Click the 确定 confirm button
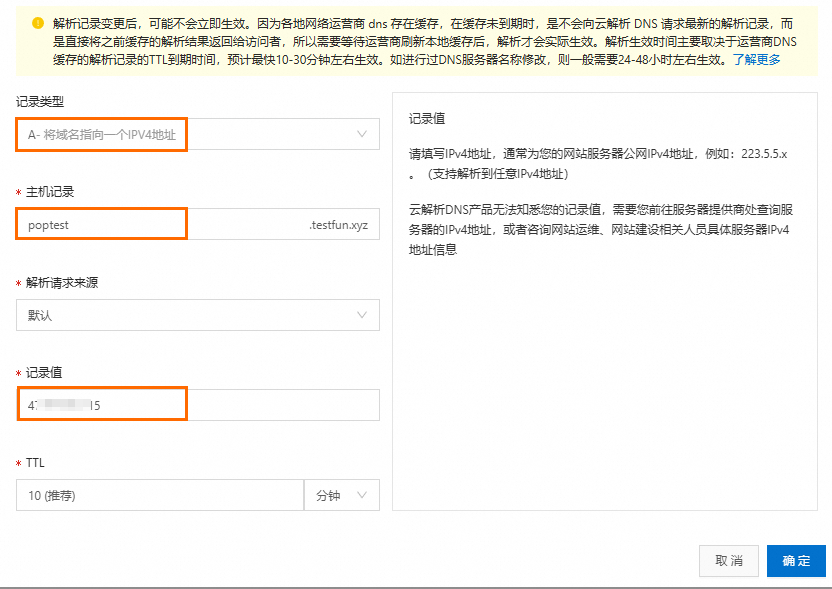The width and height of the screenshot is (832, 589). click(796, 560)
